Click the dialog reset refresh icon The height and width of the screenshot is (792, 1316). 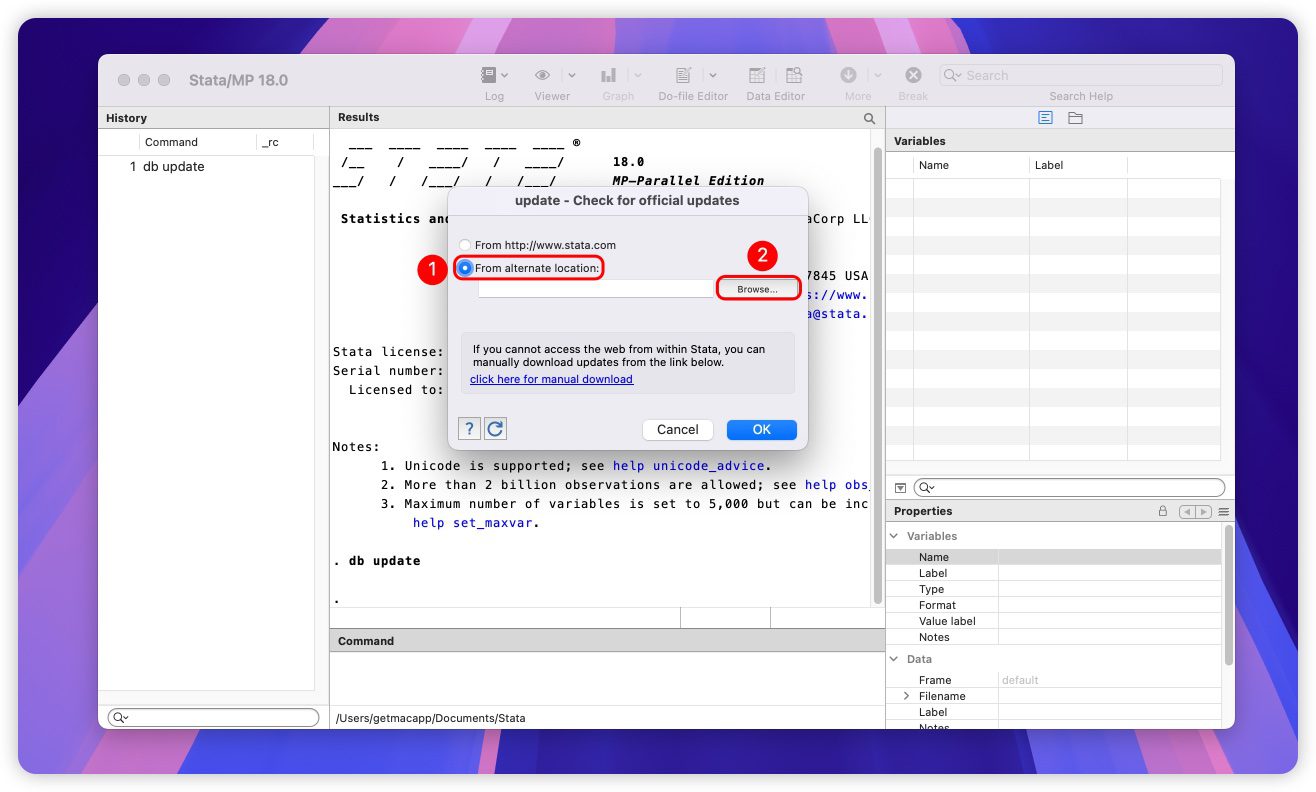click(x=495, y=429)
